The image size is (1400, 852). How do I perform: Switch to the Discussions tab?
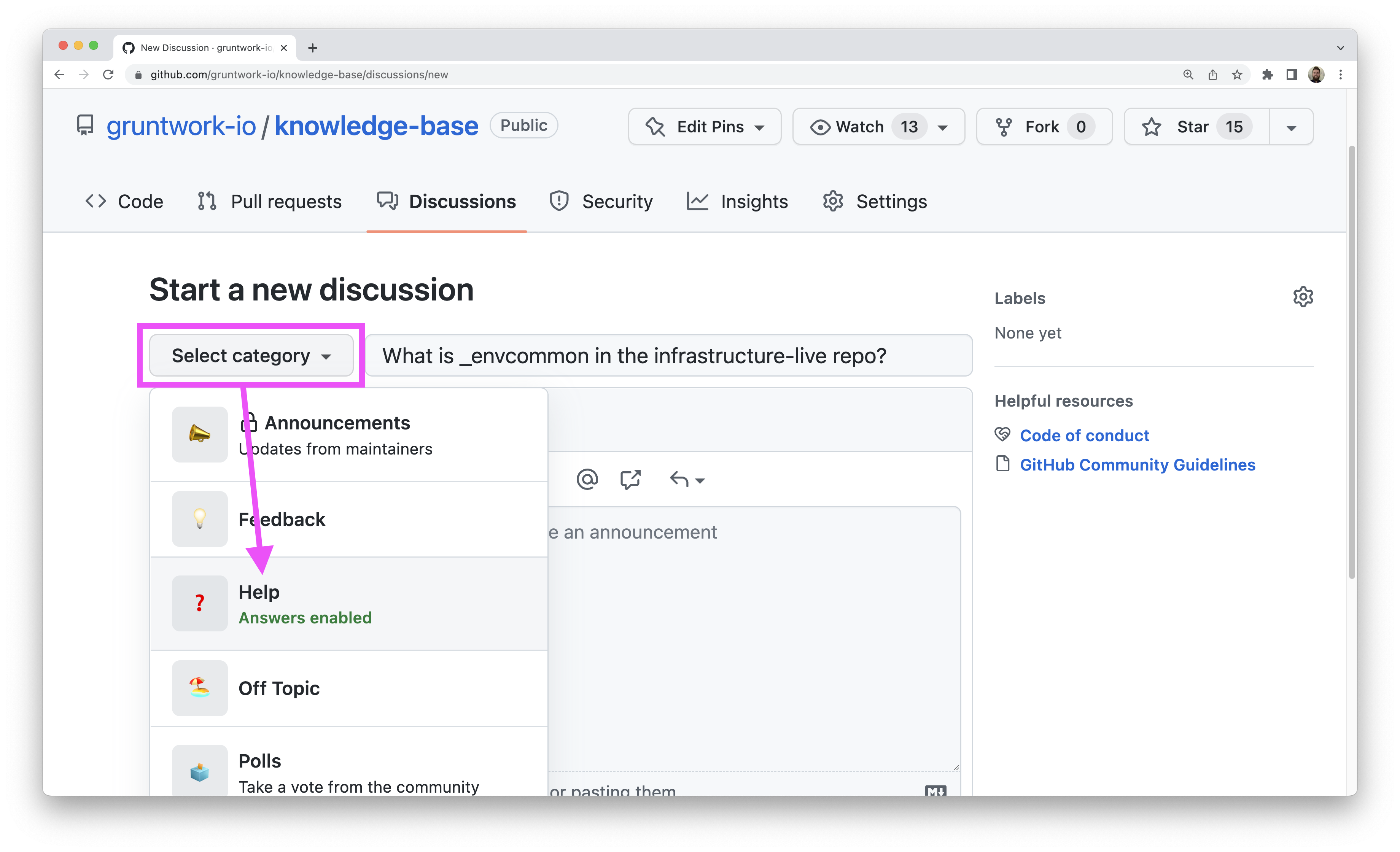coord(447,201)
